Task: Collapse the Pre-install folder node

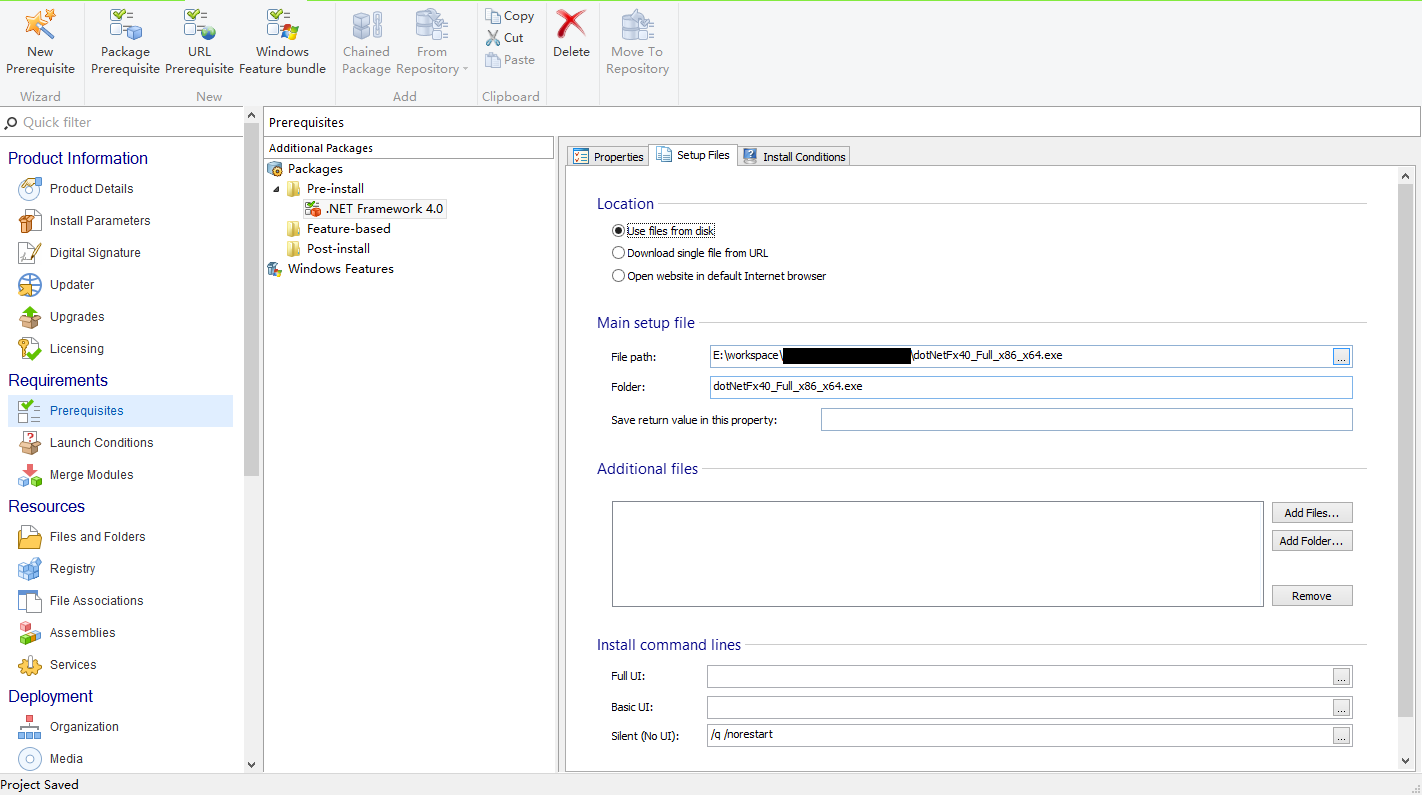Action: [277, 189]
